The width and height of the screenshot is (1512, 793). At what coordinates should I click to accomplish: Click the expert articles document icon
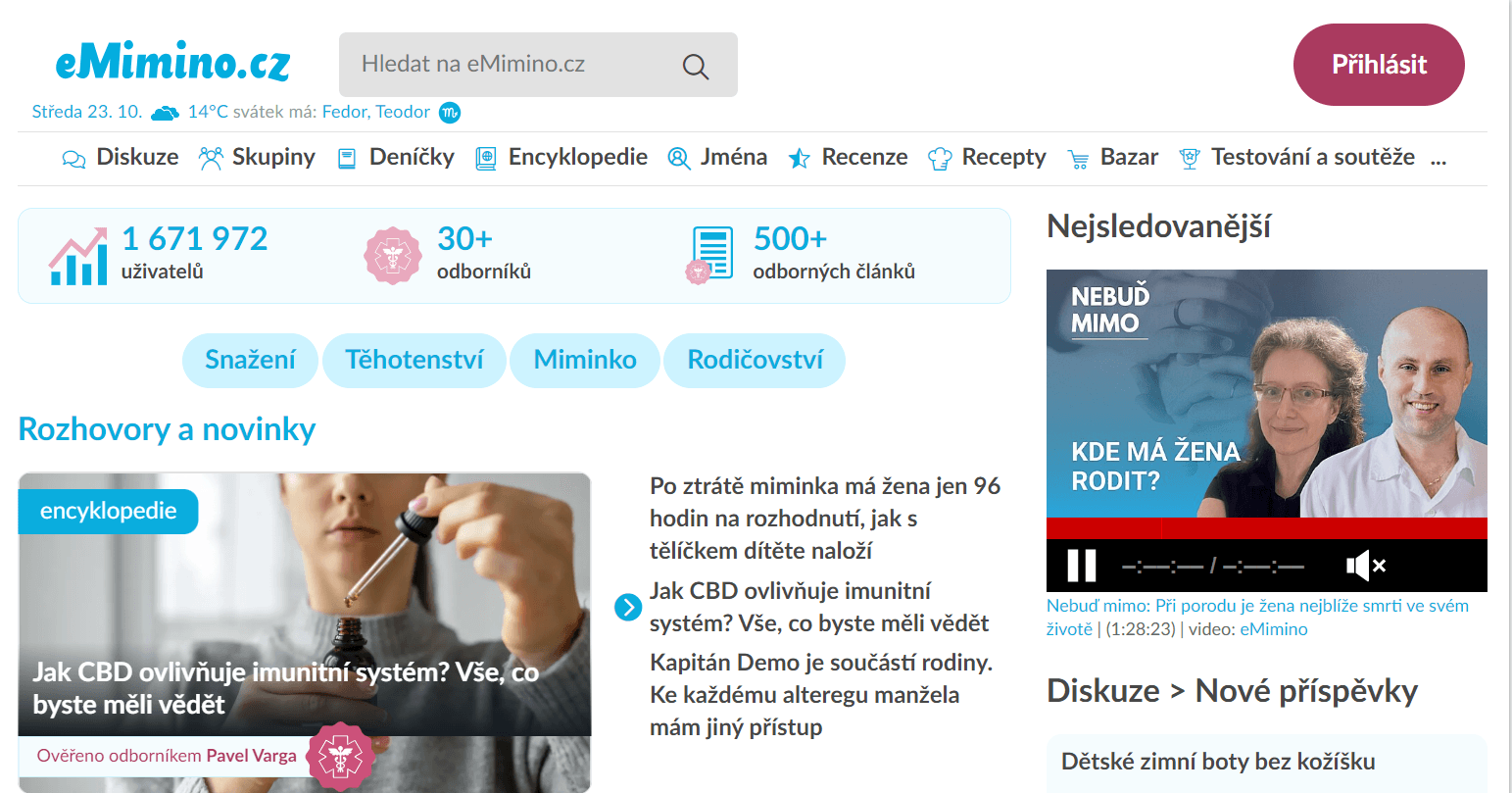(x=708, y=255)
